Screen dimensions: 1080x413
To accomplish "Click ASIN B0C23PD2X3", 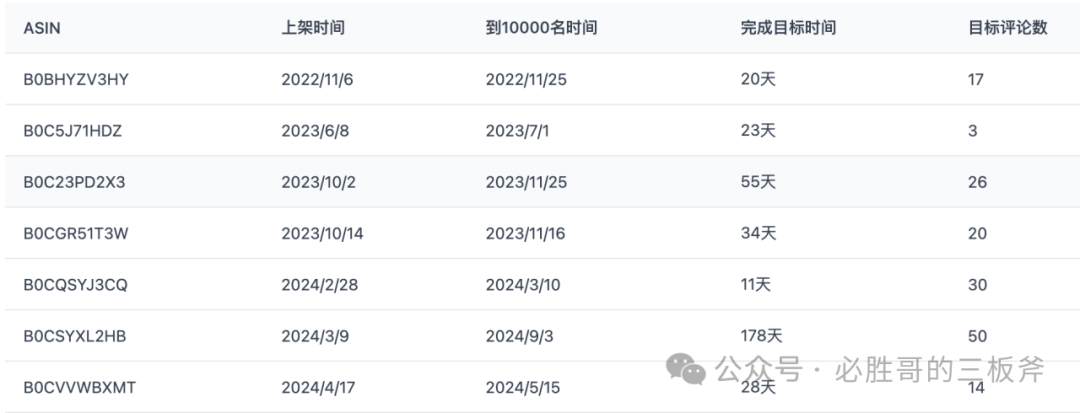I will click(74, 182).
